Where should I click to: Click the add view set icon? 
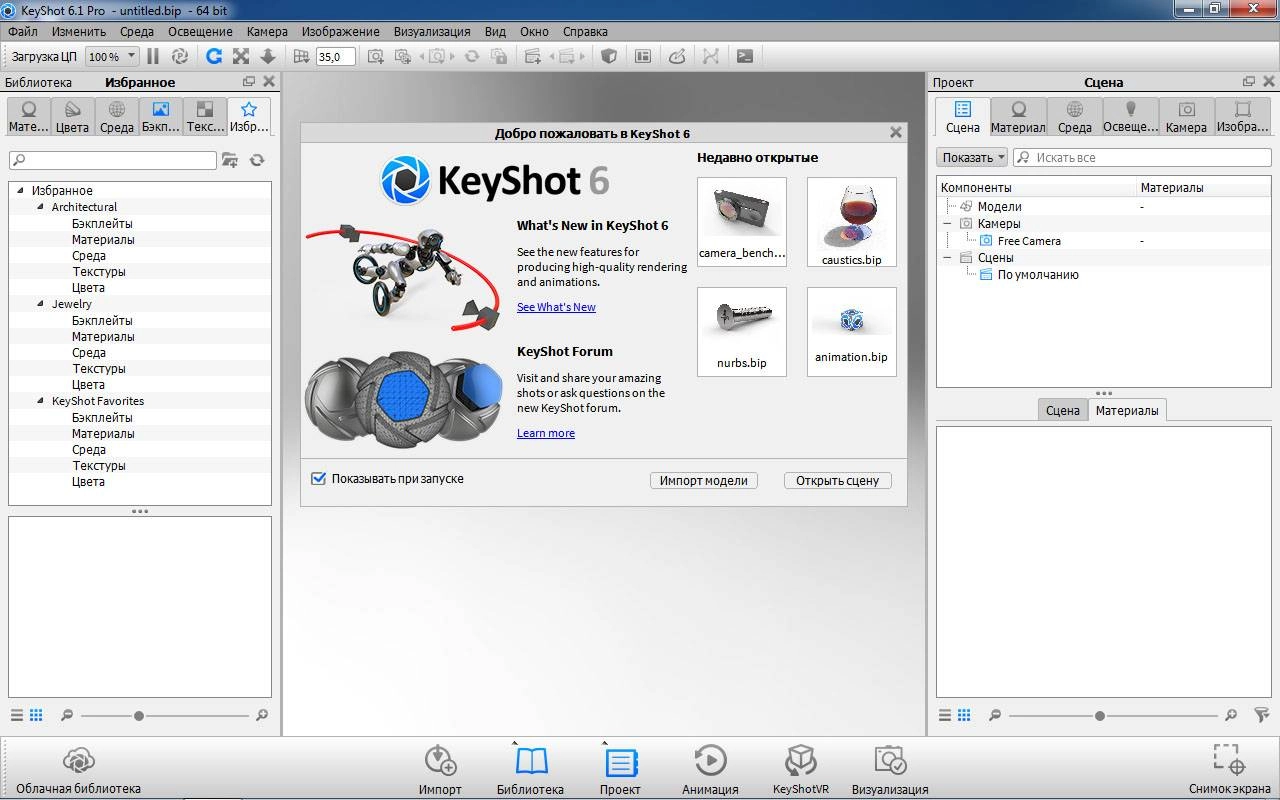pos(532,57)
